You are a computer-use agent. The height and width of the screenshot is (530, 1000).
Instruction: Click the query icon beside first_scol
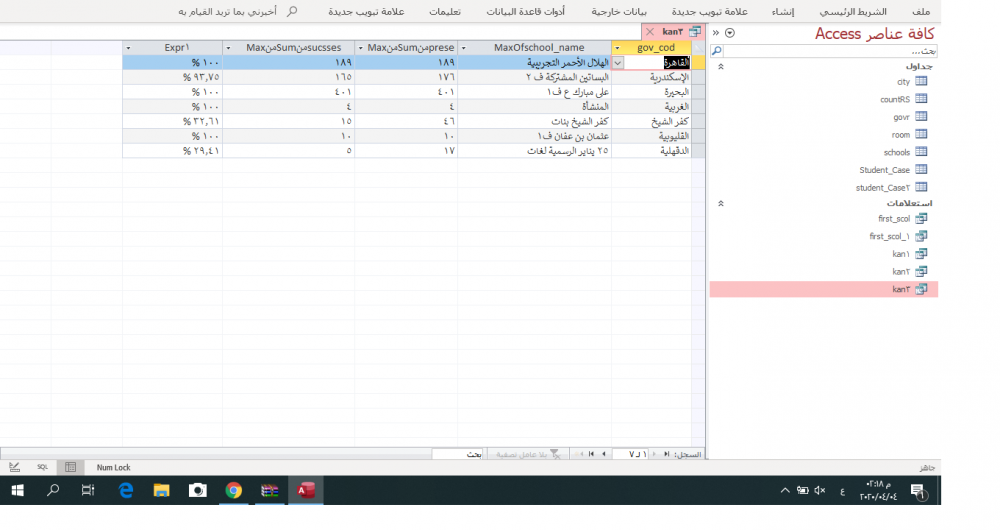pyautogui.click(x=921, y=219)
